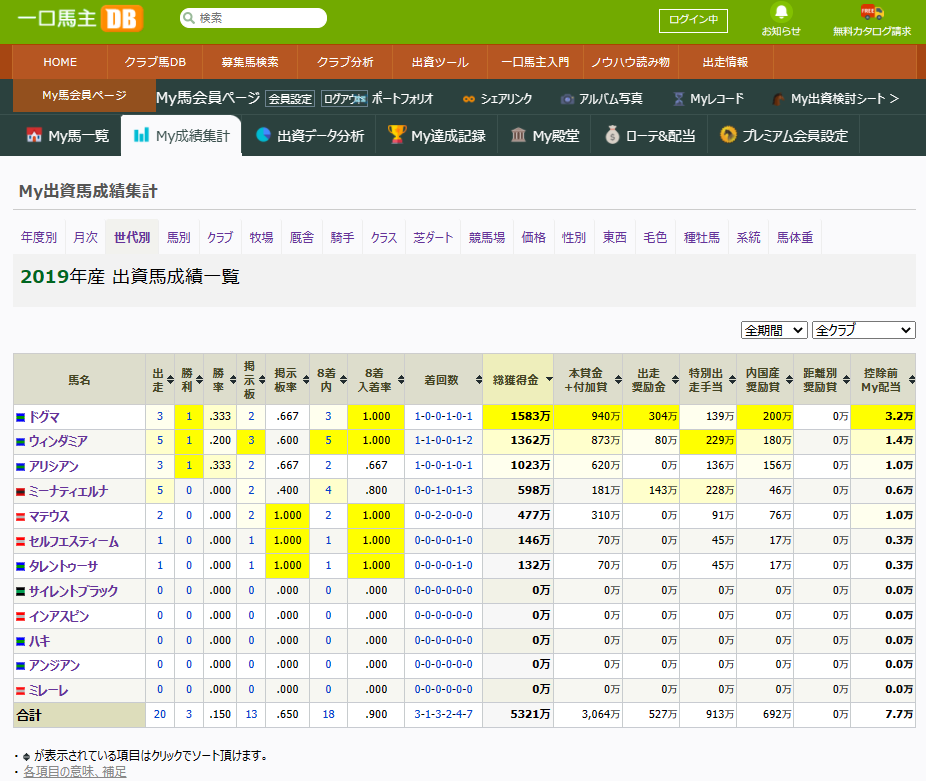Screen dimensions: 926x781
Task: Open クラブ馬DB menu
Action: (155, 62)
